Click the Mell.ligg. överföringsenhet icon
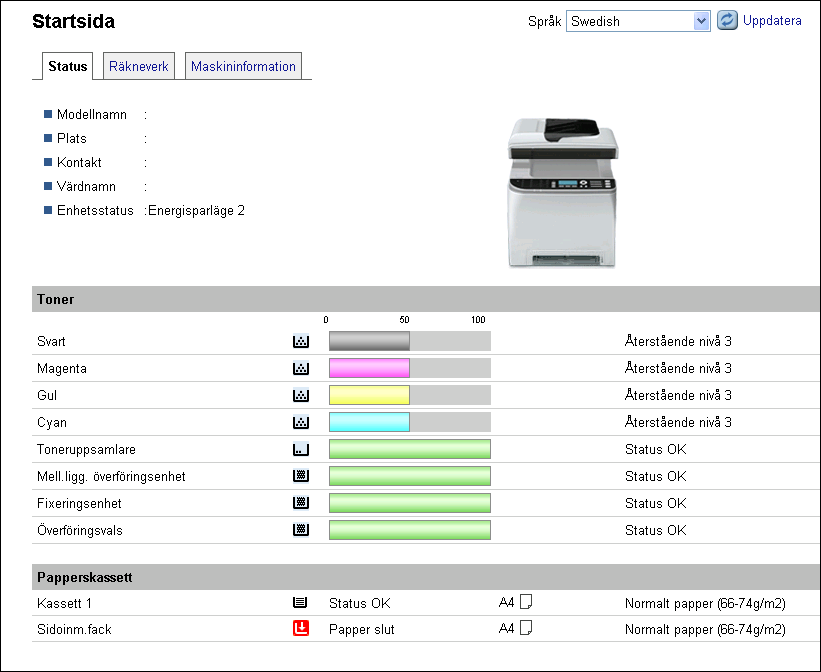821x672 pixels. click(301, 476)
